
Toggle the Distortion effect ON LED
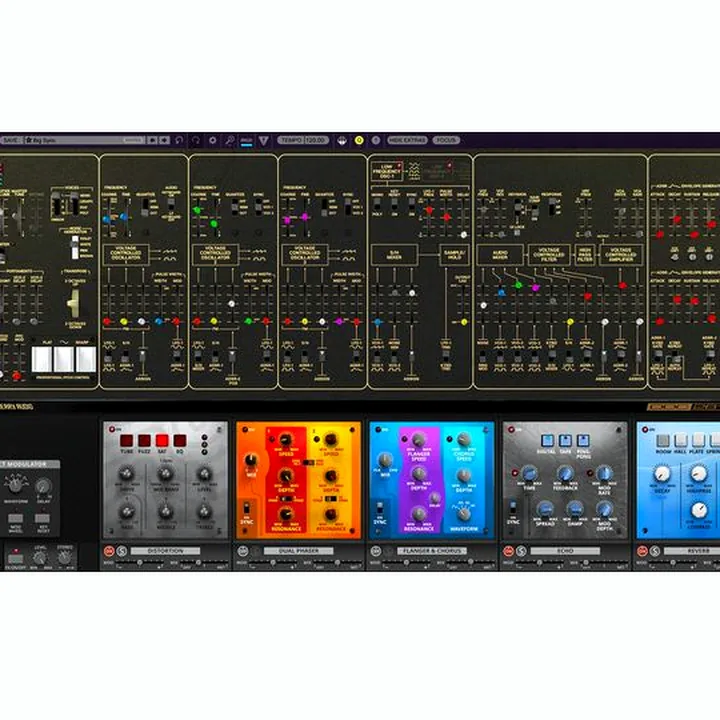[112, 429]
